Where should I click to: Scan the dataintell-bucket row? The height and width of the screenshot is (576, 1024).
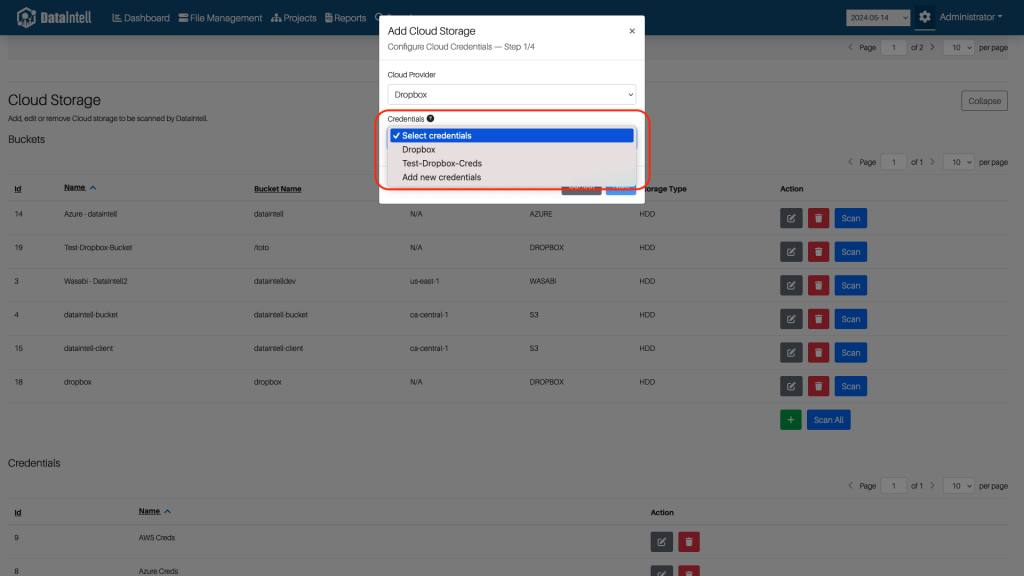(850, 319)
